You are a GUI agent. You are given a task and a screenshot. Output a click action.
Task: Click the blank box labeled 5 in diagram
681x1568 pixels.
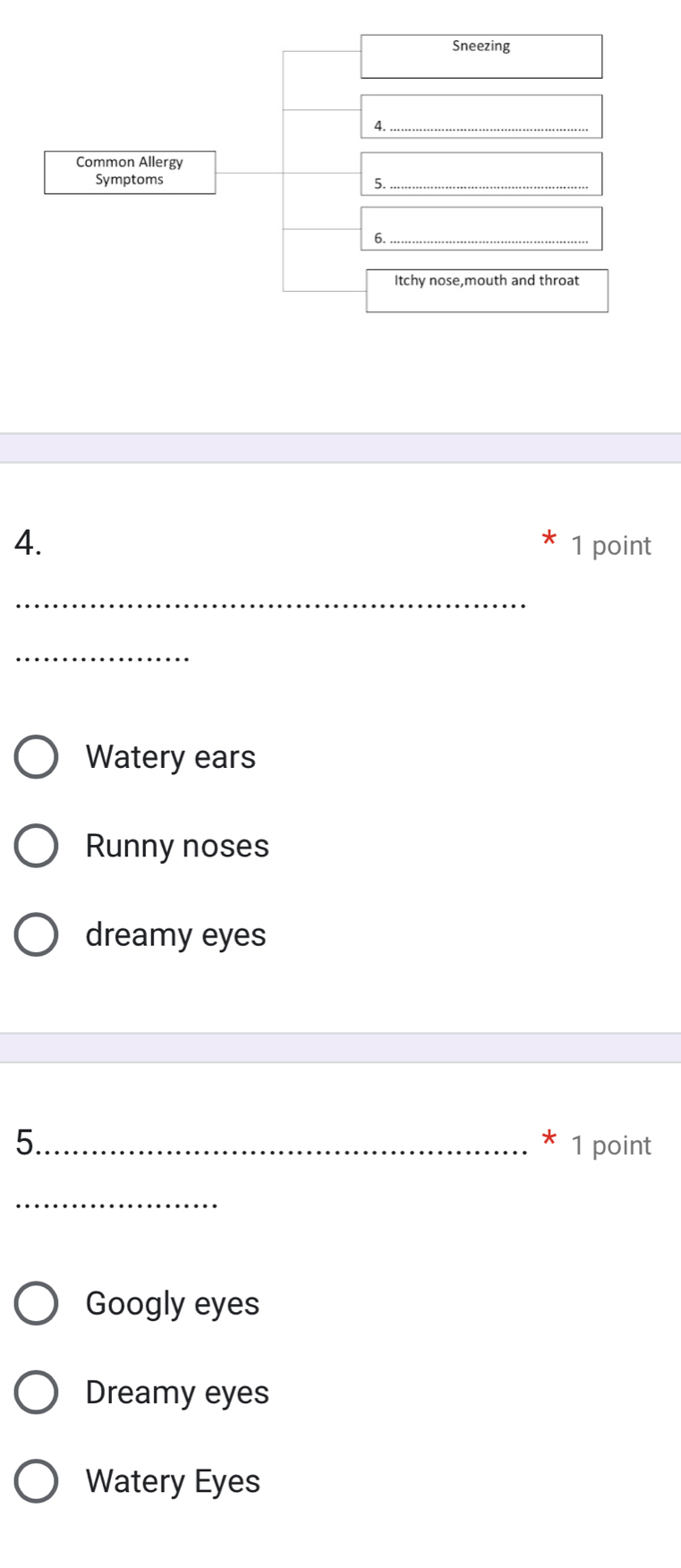tap(481, 173)
